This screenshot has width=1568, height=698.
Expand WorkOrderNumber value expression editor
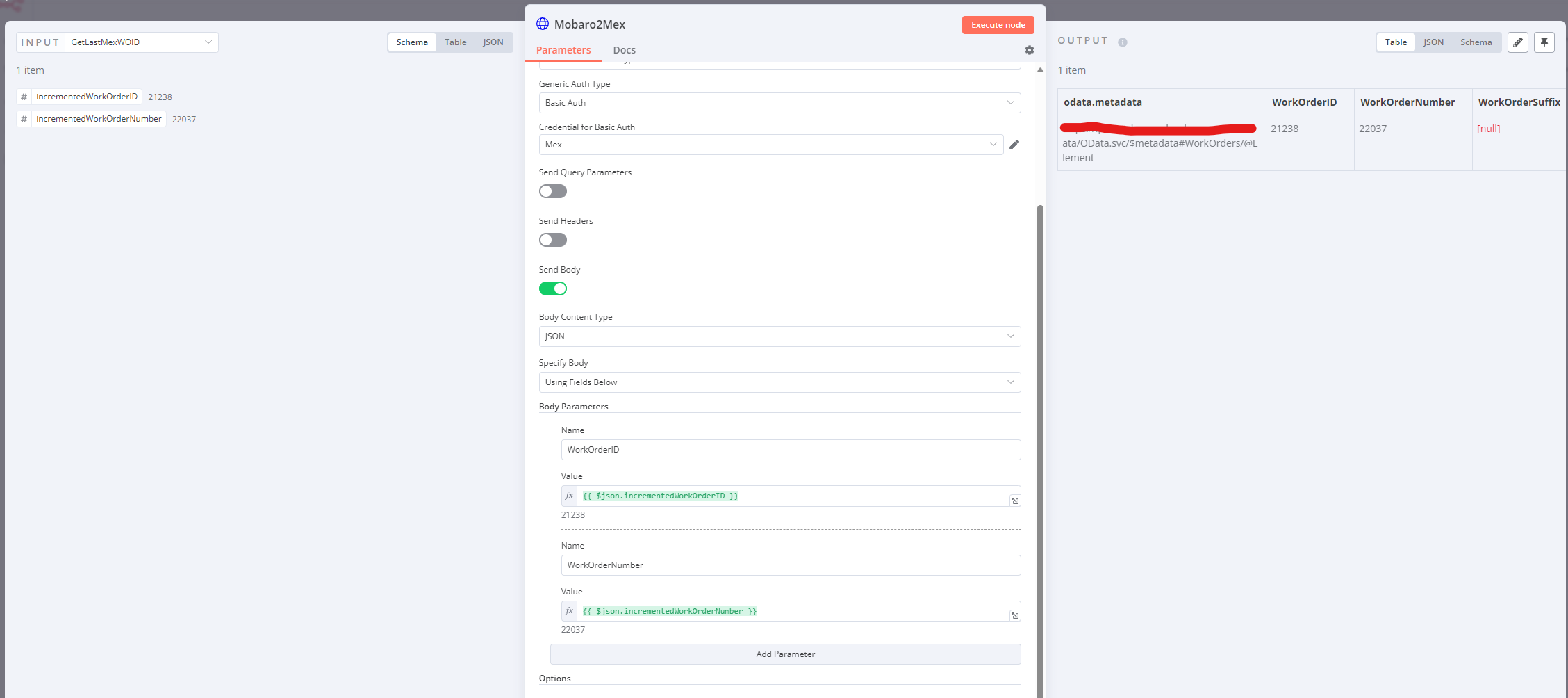1014,615
